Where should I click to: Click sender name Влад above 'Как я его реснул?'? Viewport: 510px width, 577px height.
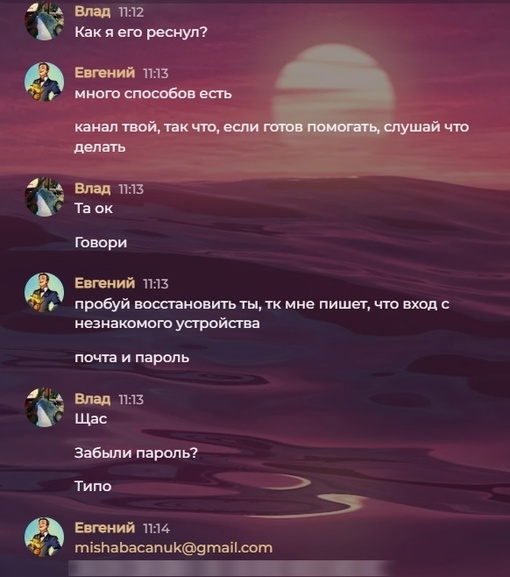(92, 11)
